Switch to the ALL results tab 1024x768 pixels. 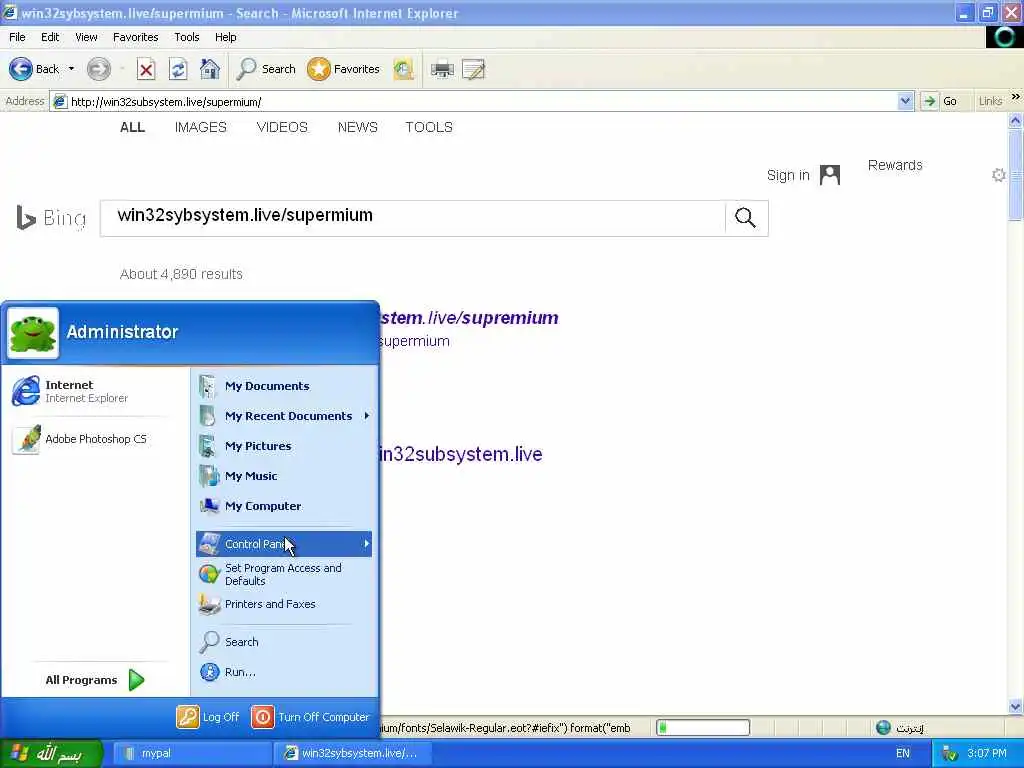pos(133,127)
